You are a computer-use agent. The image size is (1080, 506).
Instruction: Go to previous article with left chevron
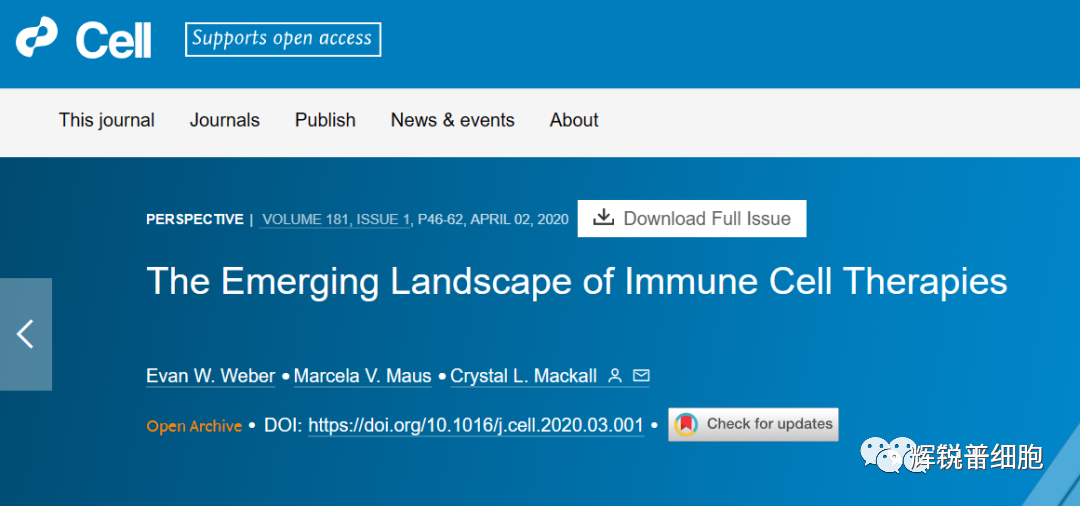tap(25, 334)
